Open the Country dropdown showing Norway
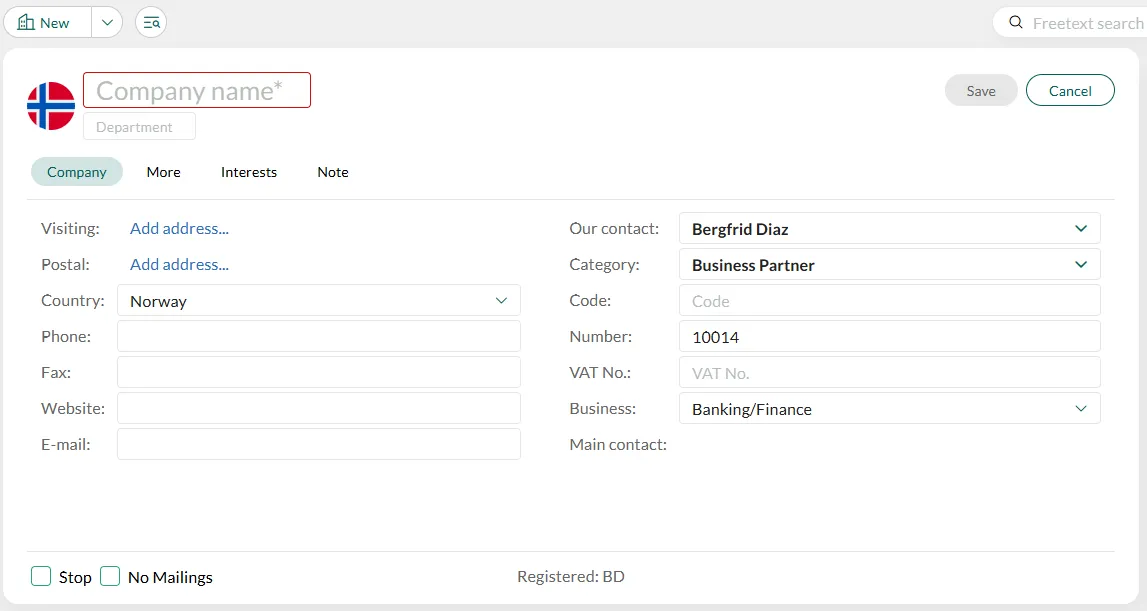1147x611 pixels. [318, 301]
